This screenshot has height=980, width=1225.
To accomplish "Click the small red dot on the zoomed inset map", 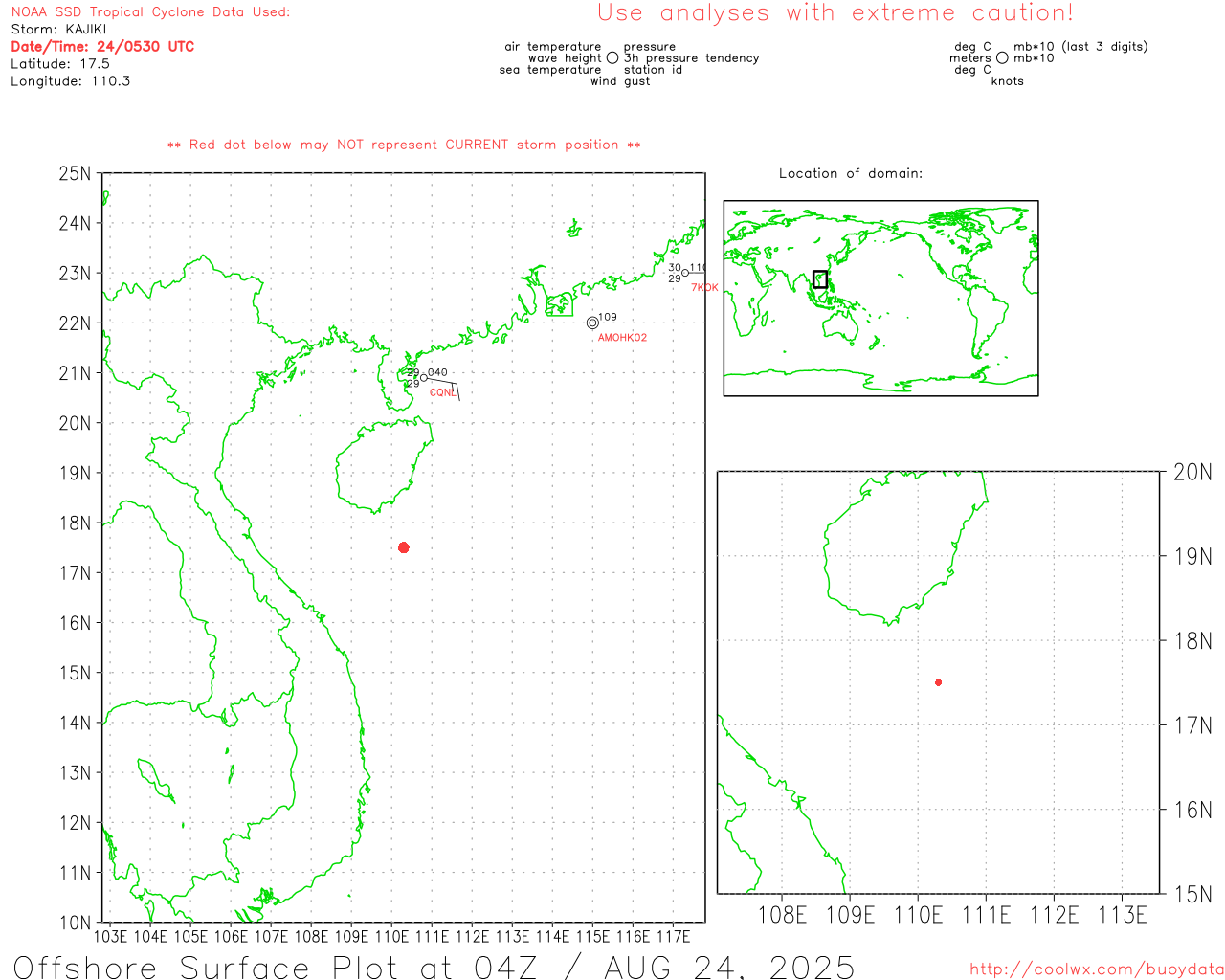I will (939, 682).
